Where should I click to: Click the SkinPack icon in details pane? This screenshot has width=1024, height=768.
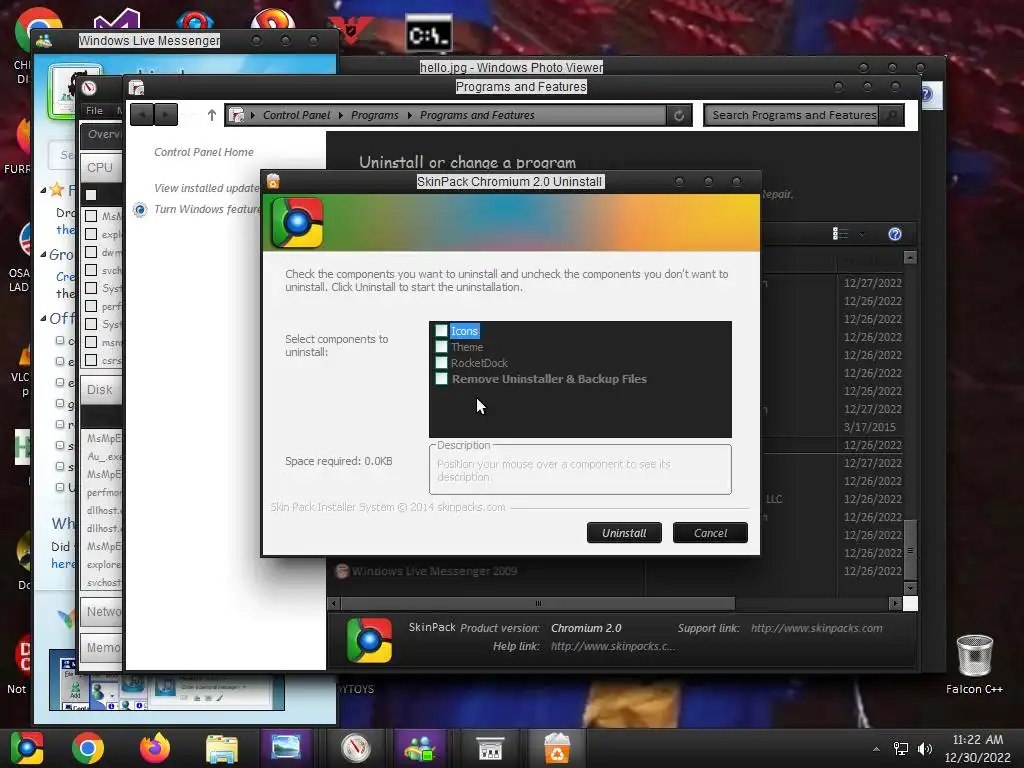(x=370, y=640)
